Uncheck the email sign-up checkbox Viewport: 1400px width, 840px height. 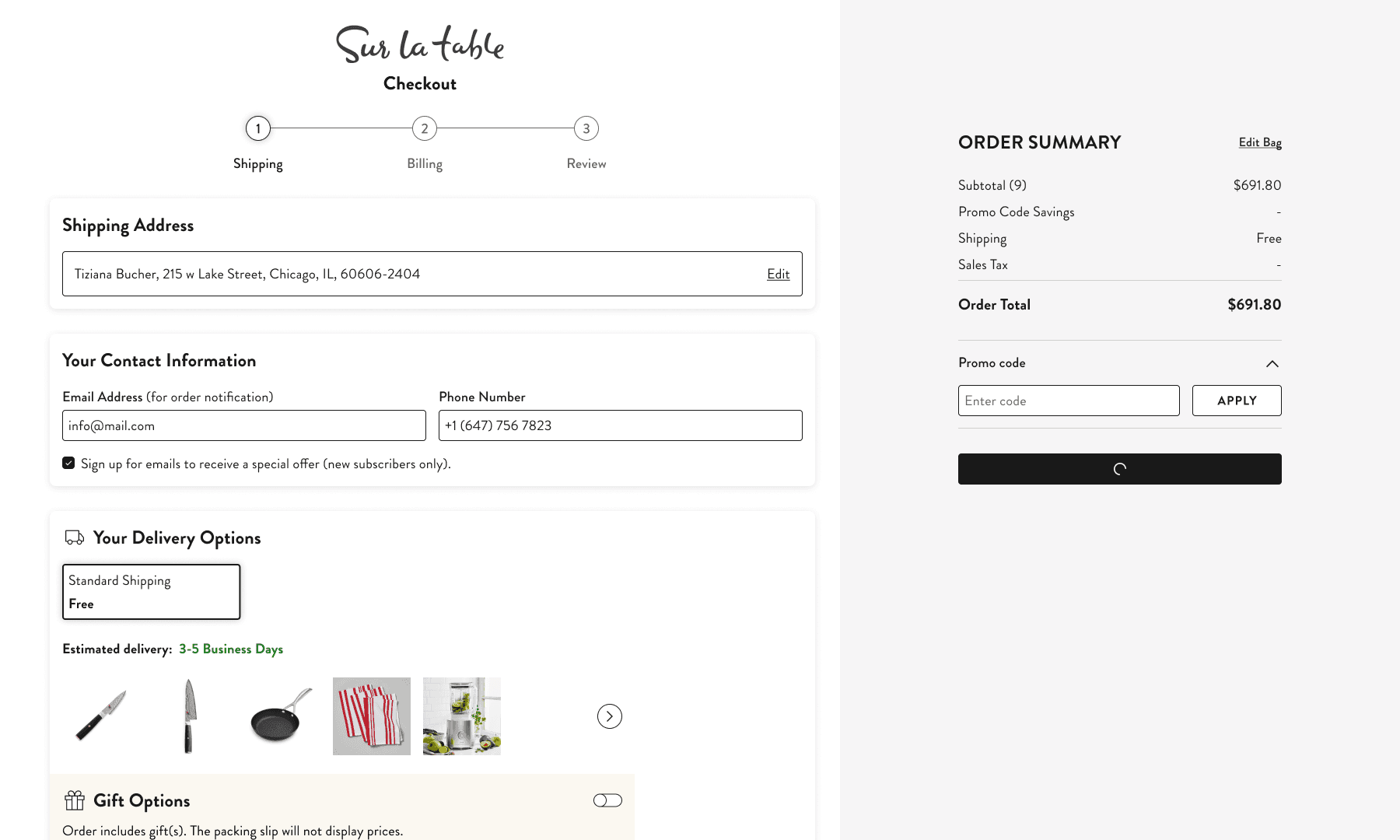coord(68,463)
